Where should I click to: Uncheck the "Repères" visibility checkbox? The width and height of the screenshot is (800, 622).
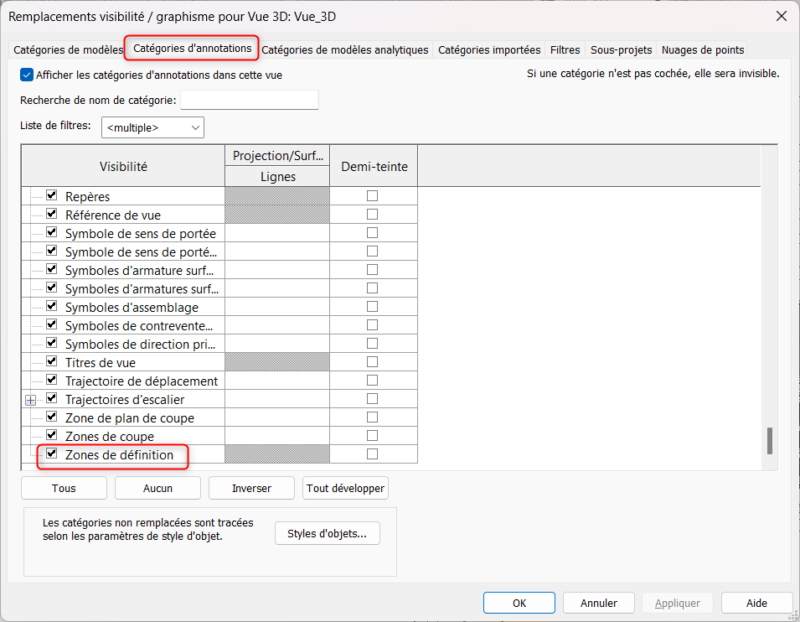click(x=49, y=195)
